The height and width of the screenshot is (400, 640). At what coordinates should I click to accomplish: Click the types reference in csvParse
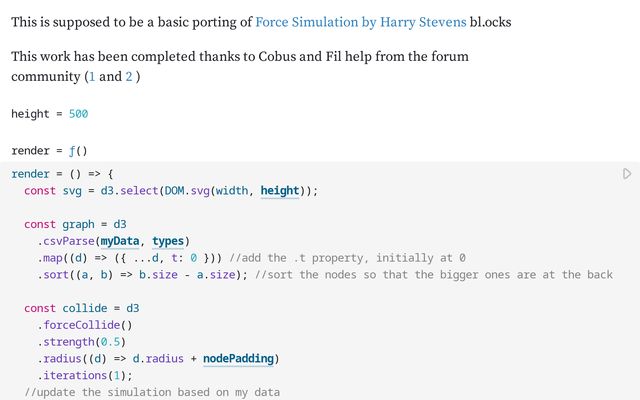[x=170, y=240]
